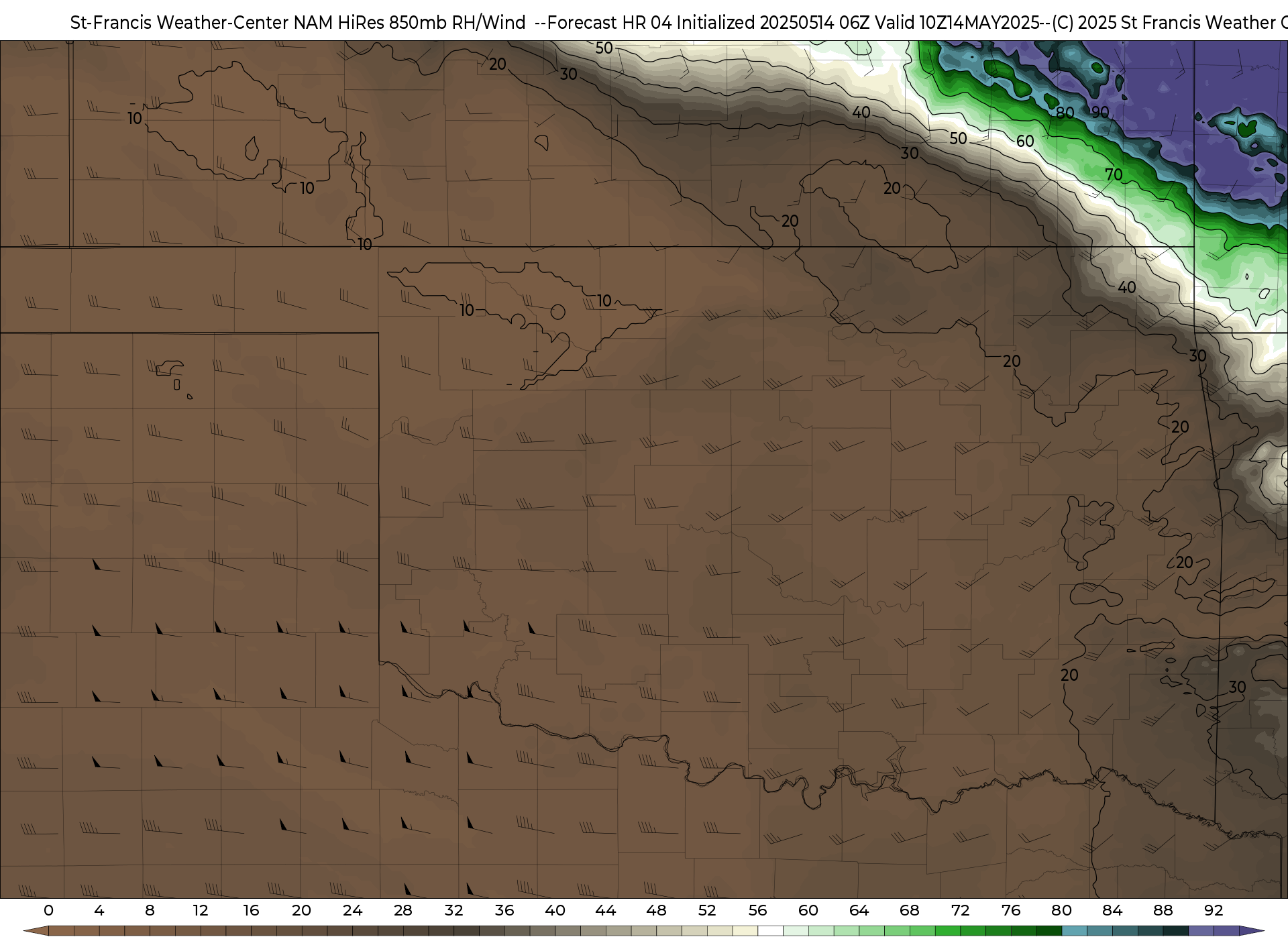Click the '68' tick label on the colorbar
This screenshot has width=1288, height=939.
pyautogui.click(x=910, y=910)
